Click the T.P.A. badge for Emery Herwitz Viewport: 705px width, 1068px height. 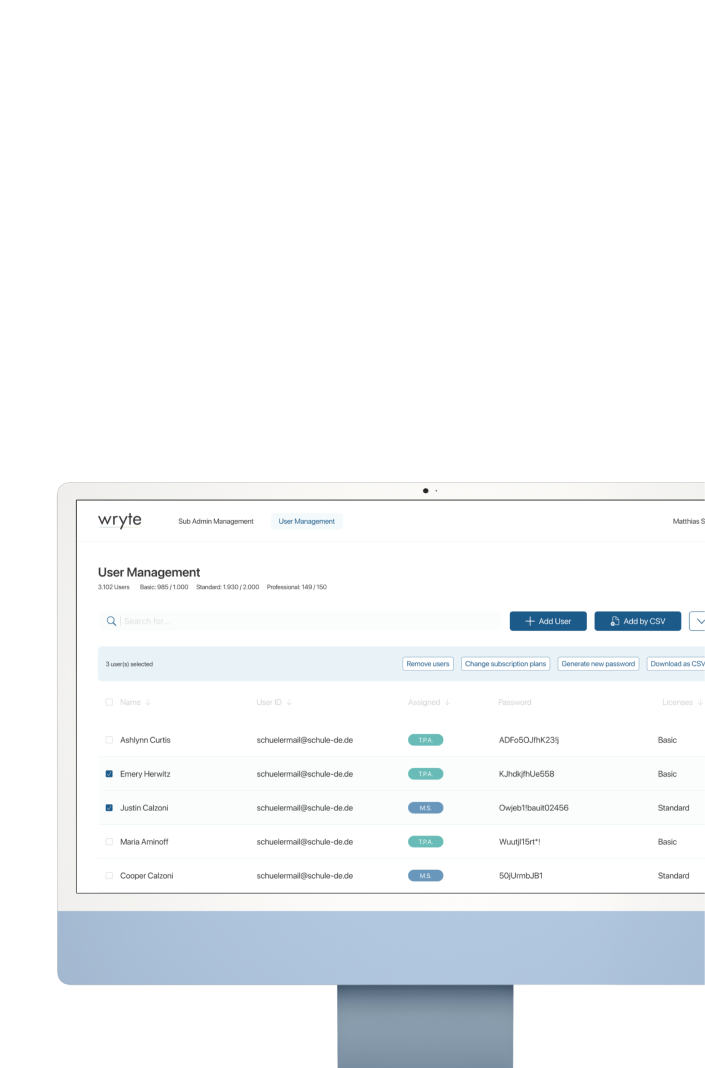(426, 774)
